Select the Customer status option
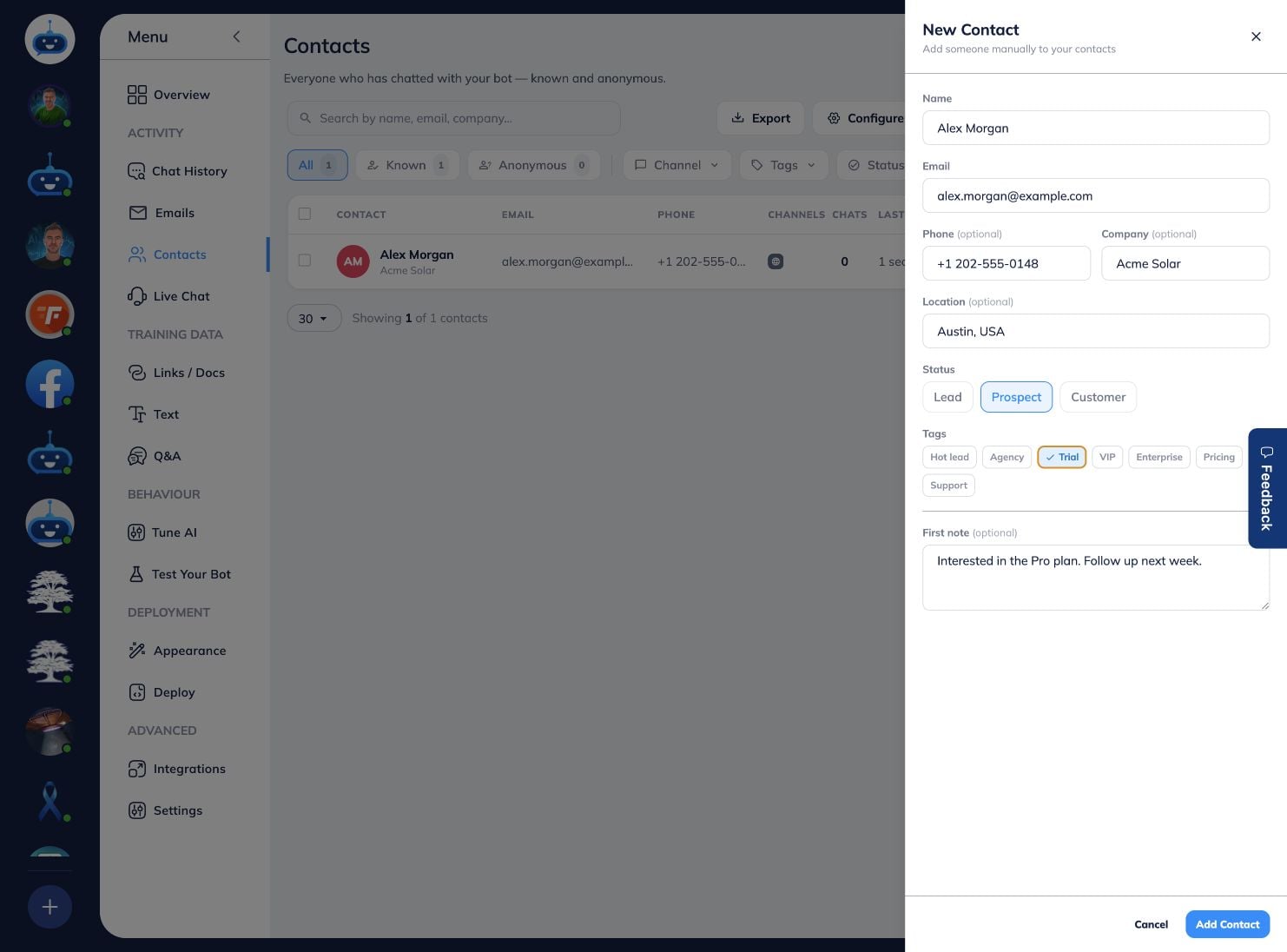The width and height of the screenshot is (1287, 952). 1098,397
